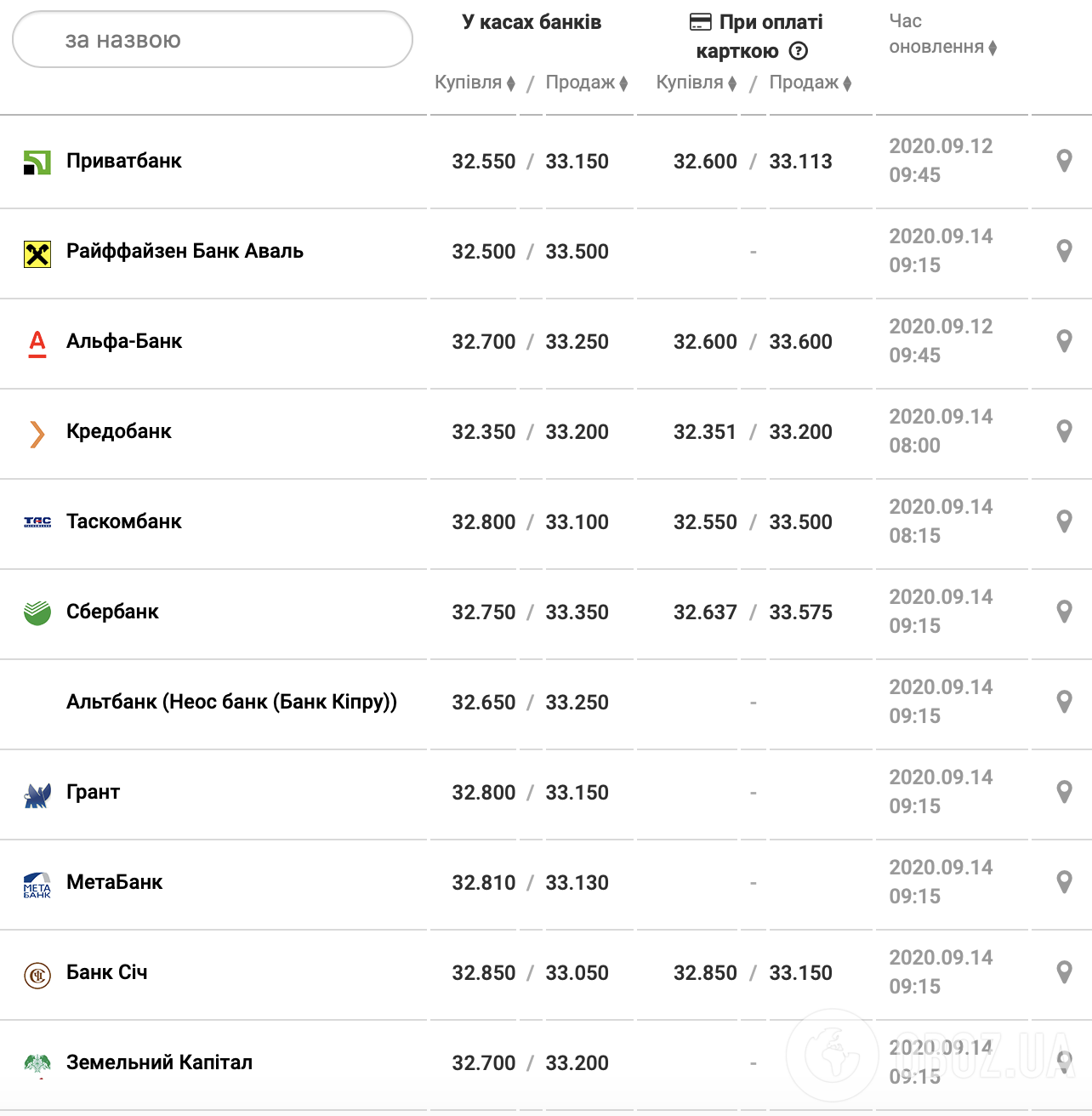Click Кредобанк update time 08:00
Image resolution: width=1092 pixels, height=1116 pixels.
pos(914,446)
